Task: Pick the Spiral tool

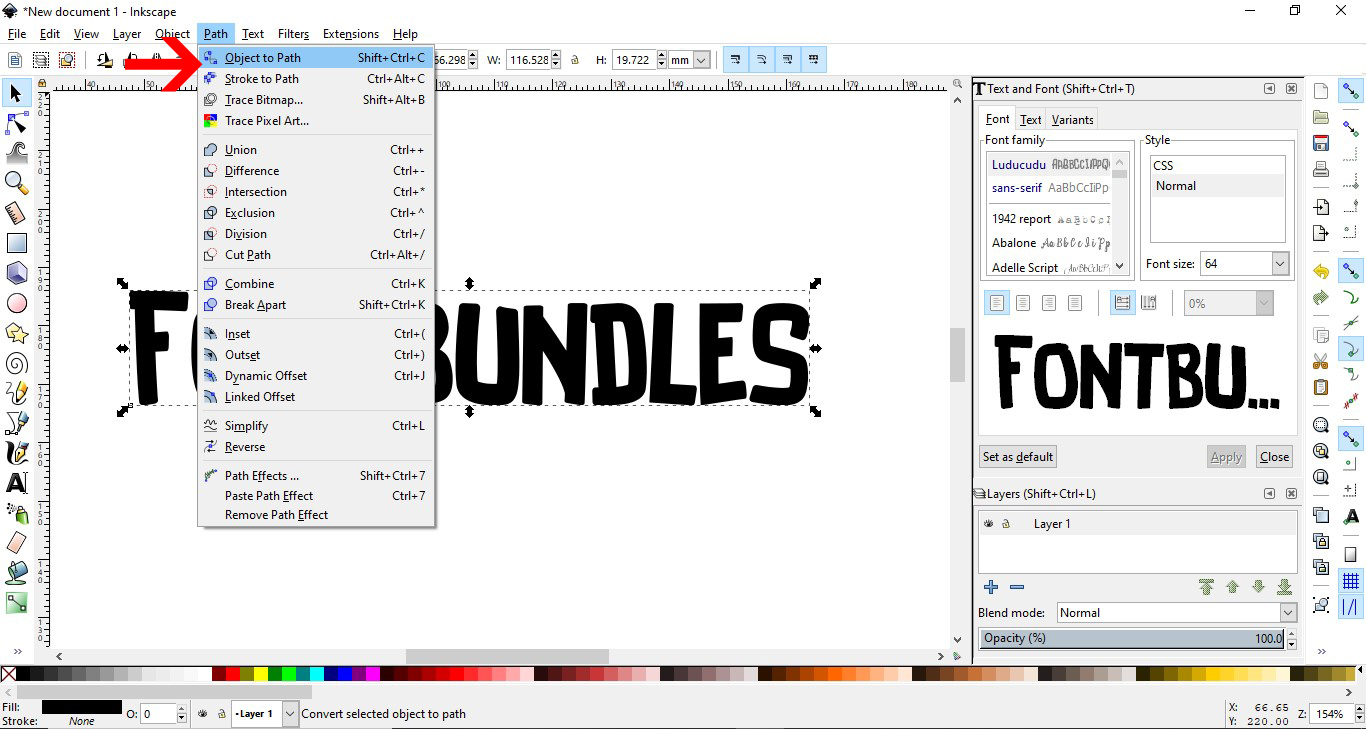Action: coord(16,362)
